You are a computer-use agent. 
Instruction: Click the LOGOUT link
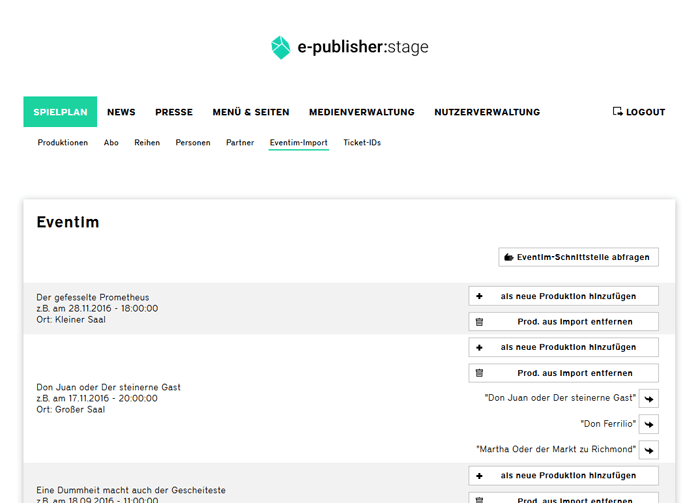point(639,112)
